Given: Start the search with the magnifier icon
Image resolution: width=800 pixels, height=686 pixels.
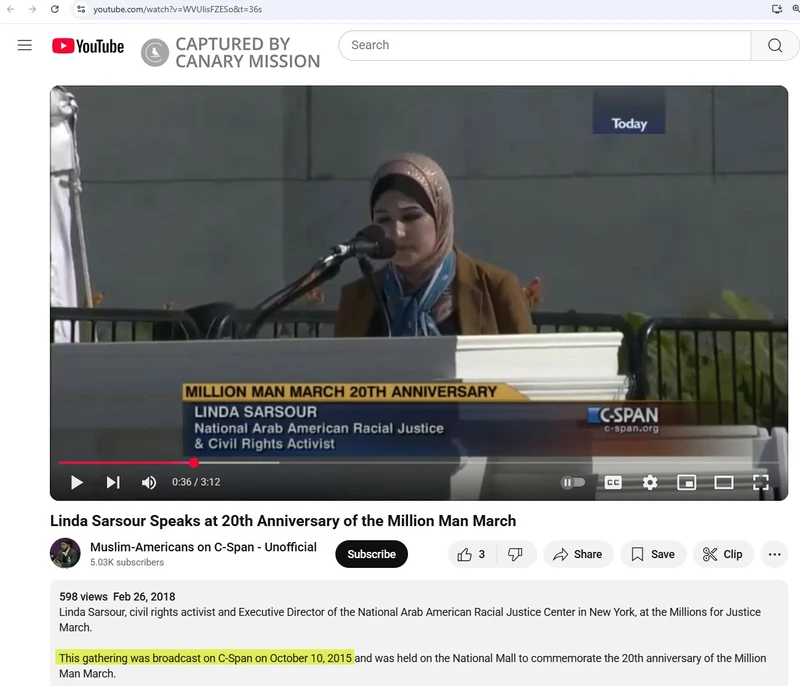Looking at the screenshot, I should (x=774, y=45).
